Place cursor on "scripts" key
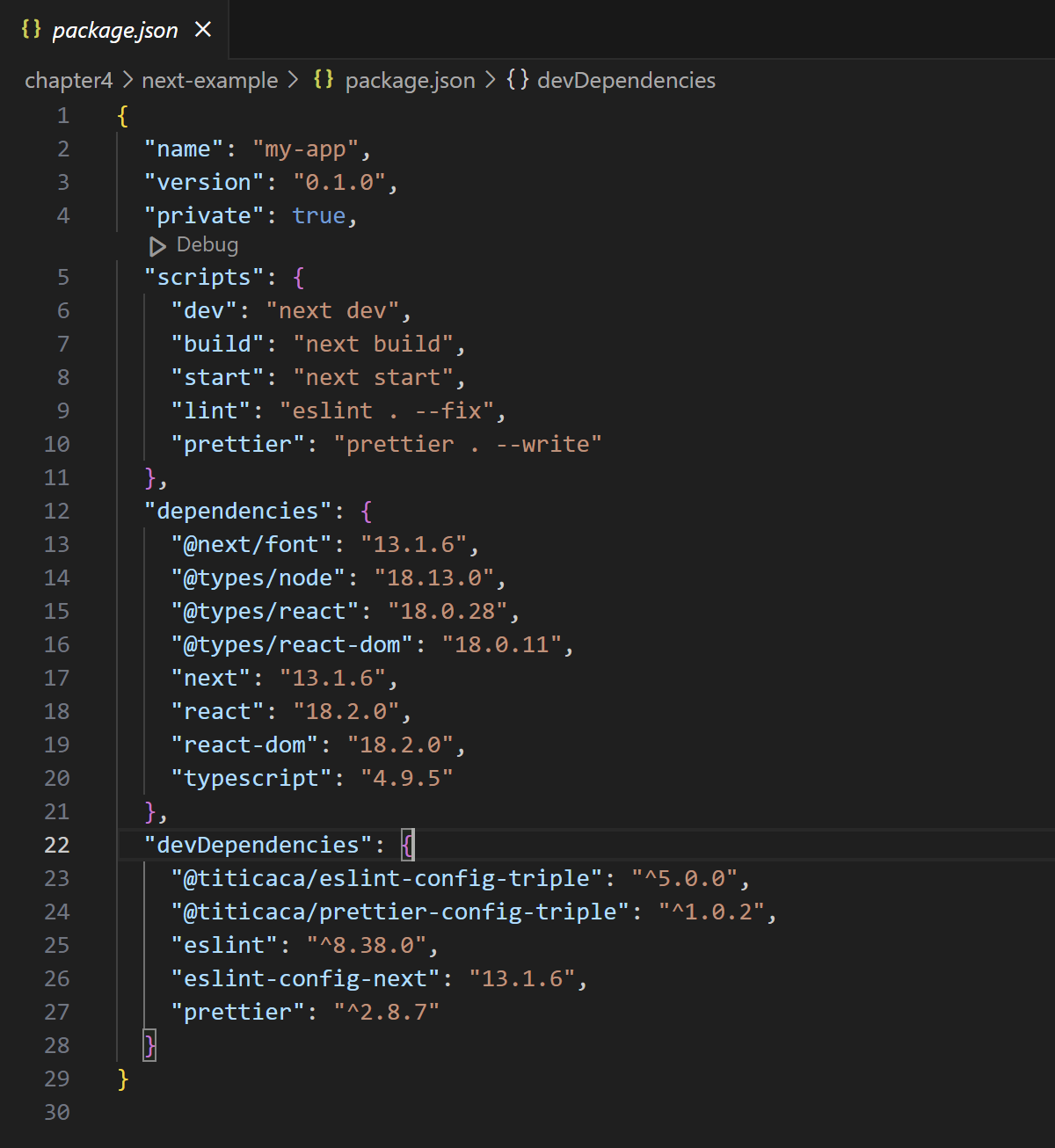Viewport: 1055px width, 1148px height. tap(204, 277)
